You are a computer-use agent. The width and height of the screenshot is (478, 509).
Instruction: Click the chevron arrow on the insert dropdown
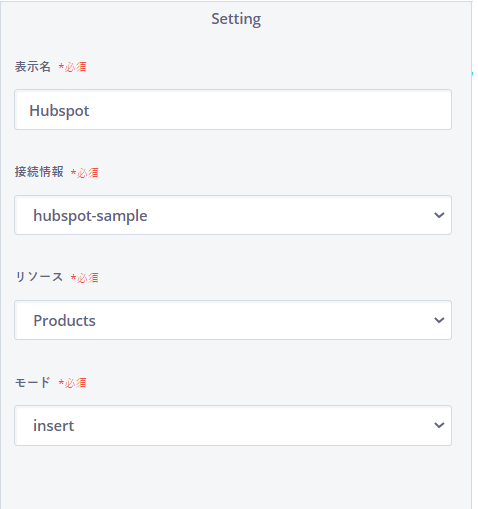439,425
